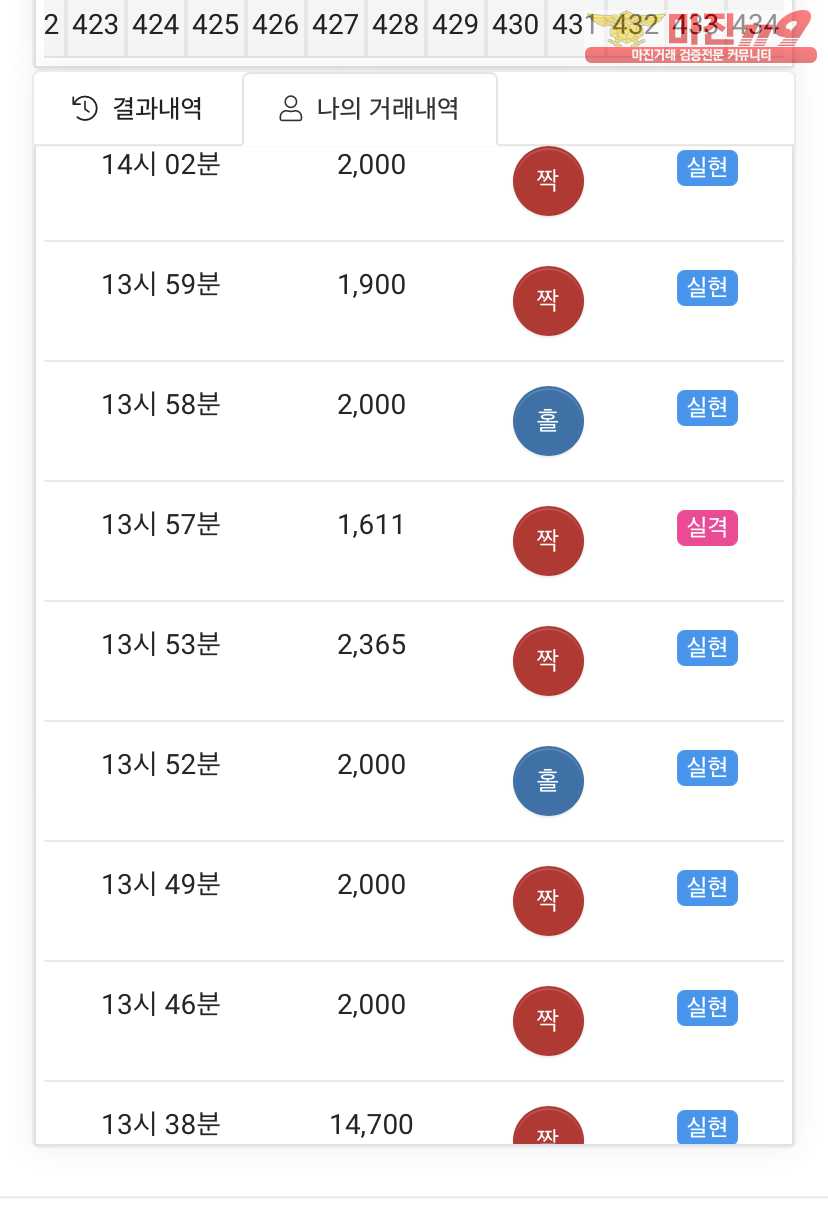
Task: Switch to the 나의 거래내역 tab
Action: point(369,109)
